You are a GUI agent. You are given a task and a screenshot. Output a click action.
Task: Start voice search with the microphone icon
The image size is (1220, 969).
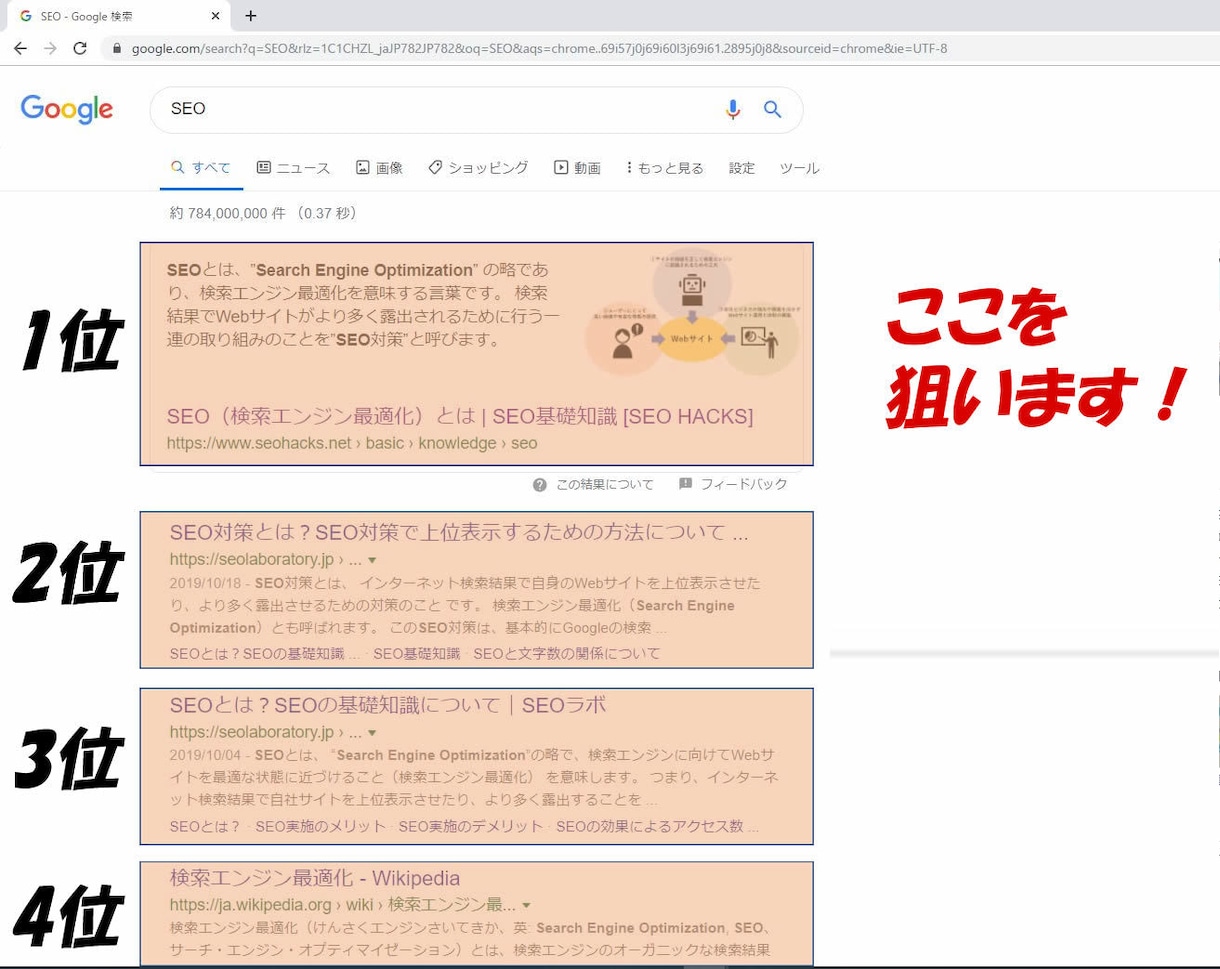(733, 110)
